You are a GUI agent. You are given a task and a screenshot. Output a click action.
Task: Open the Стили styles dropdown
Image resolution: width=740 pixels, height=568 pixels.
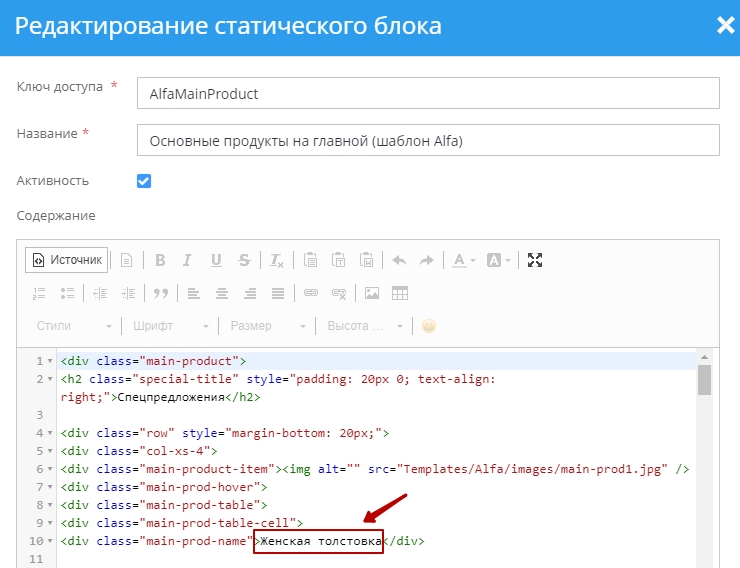(74, 326)
